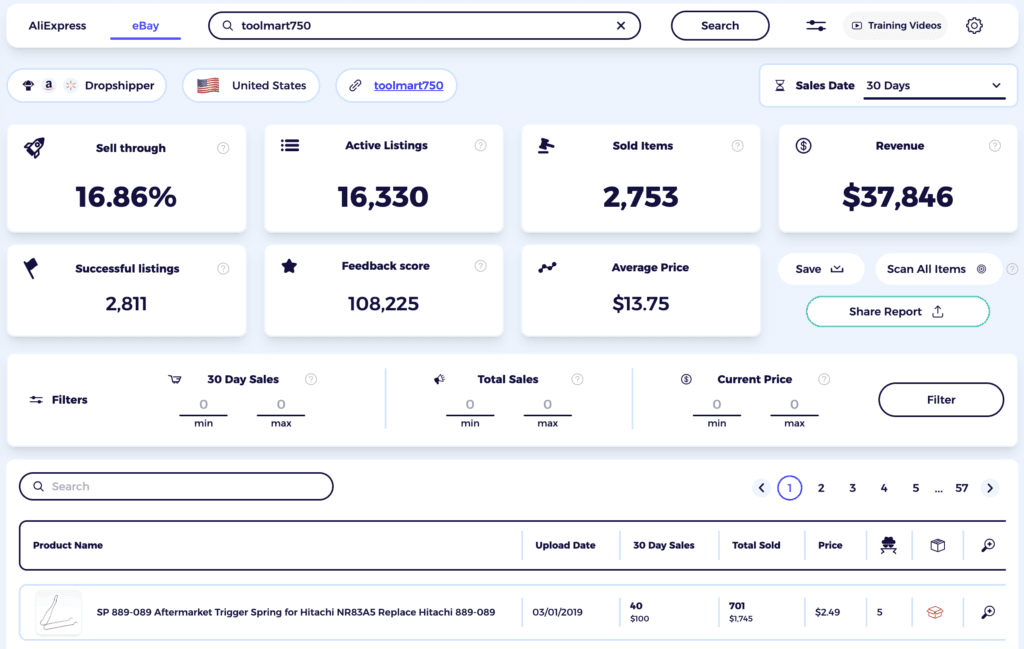Viewport: 1024px width, 649px height.
Task: Open advanced filter icon beside Search button
Action: [x=815, y=24]
